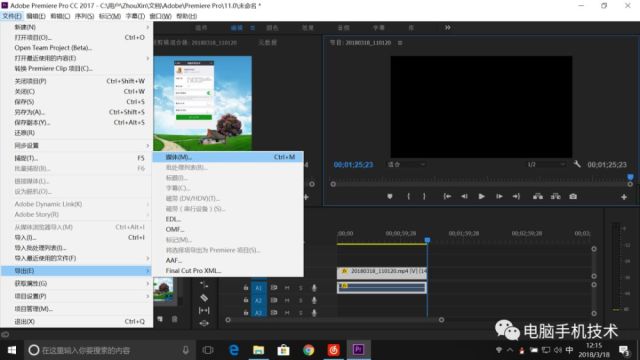This screenshot has width=640, height=360.
Task: Choose 媒体(M)... in the export submenu
Action: pyautogui.click(x=228, y=157)
